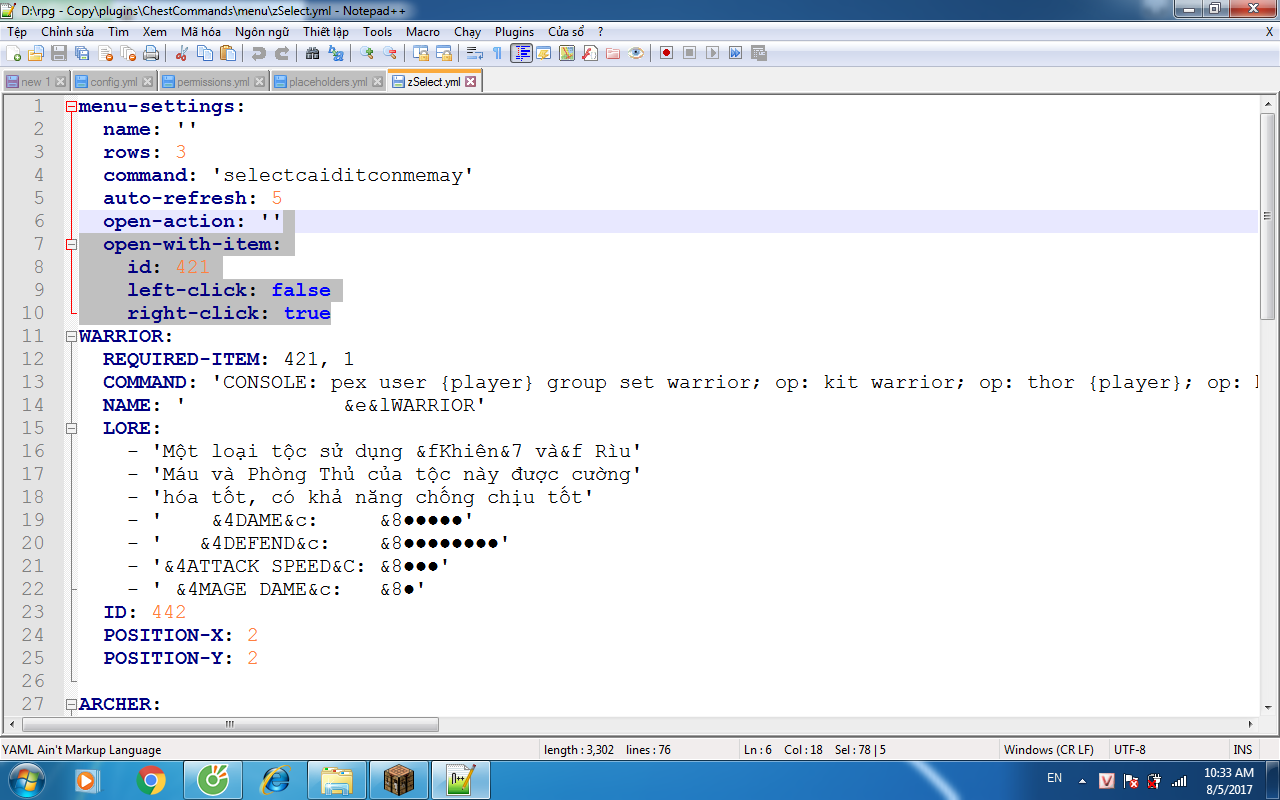The image size is (1280, 800).
Task: Toggle Show All Characters pilcrow icon
Action: pyautogui.click(x=498, y=53)
